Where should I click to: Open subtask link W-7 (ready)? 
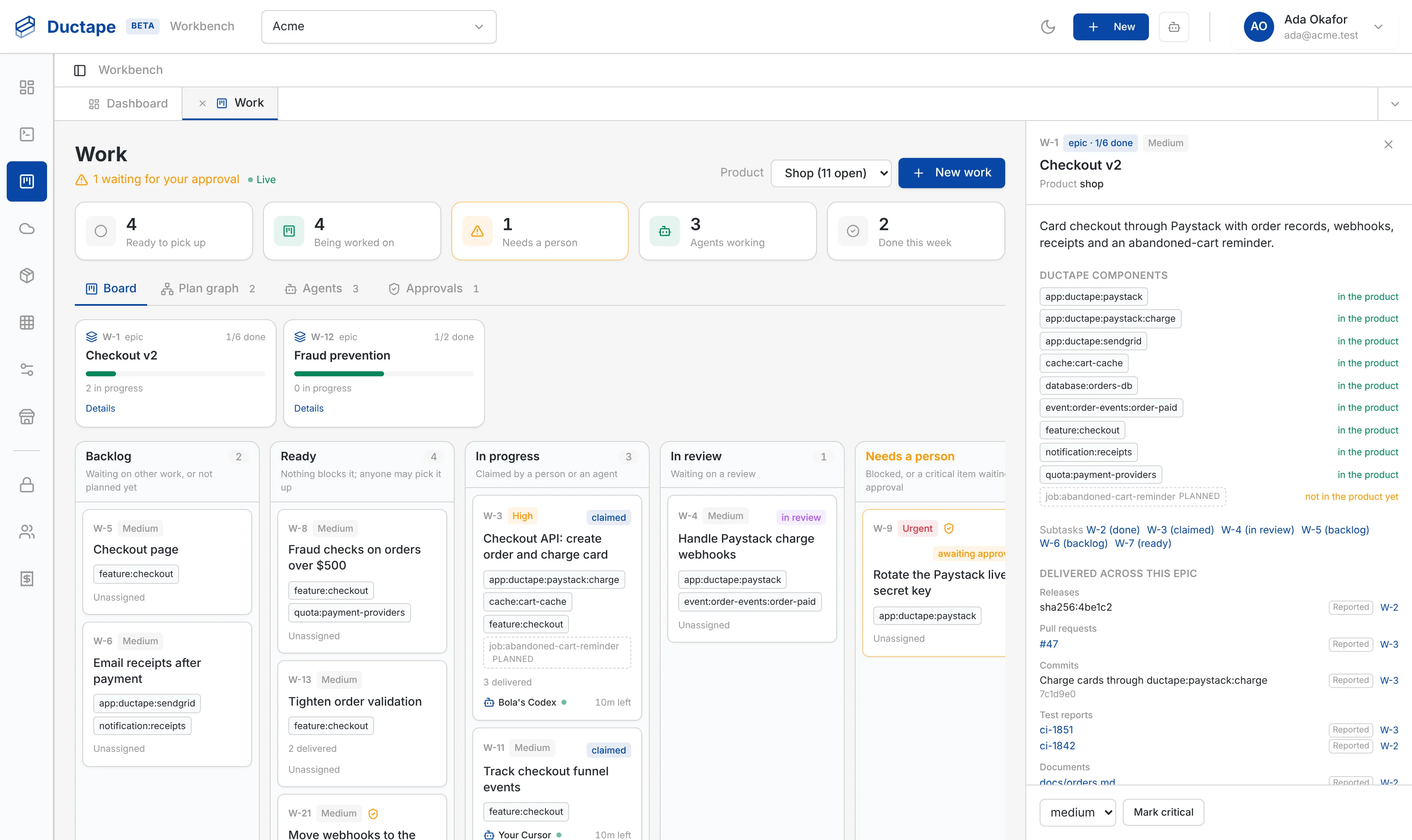click(x=1142, y=543)
